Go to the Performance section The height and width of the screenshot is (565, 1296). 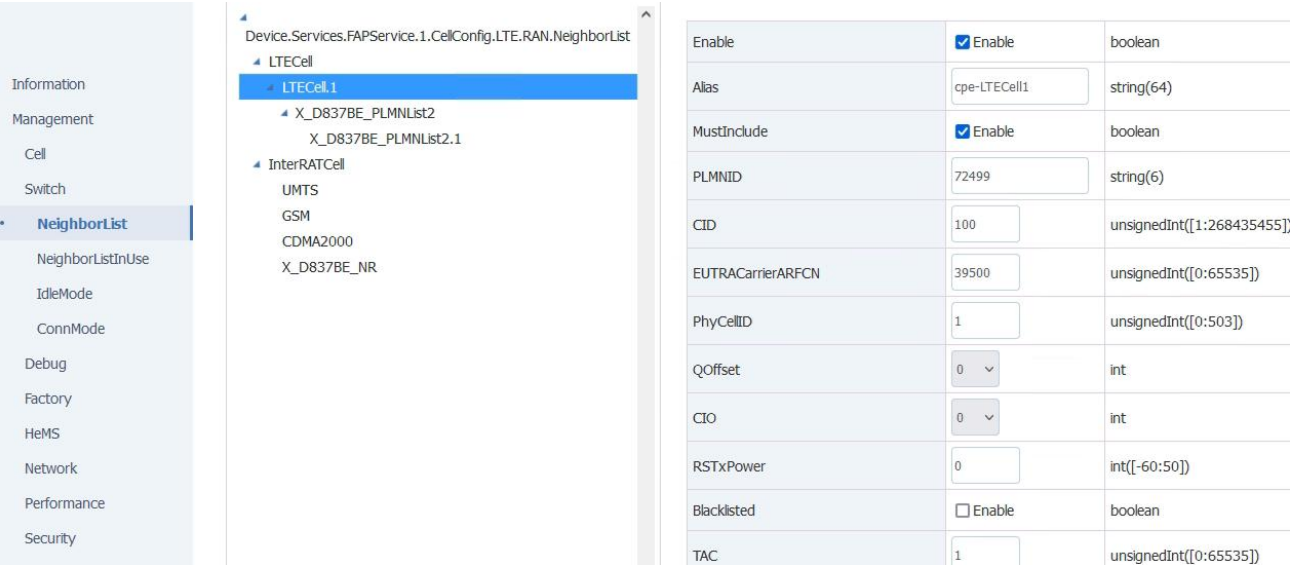tap(64, 503)
